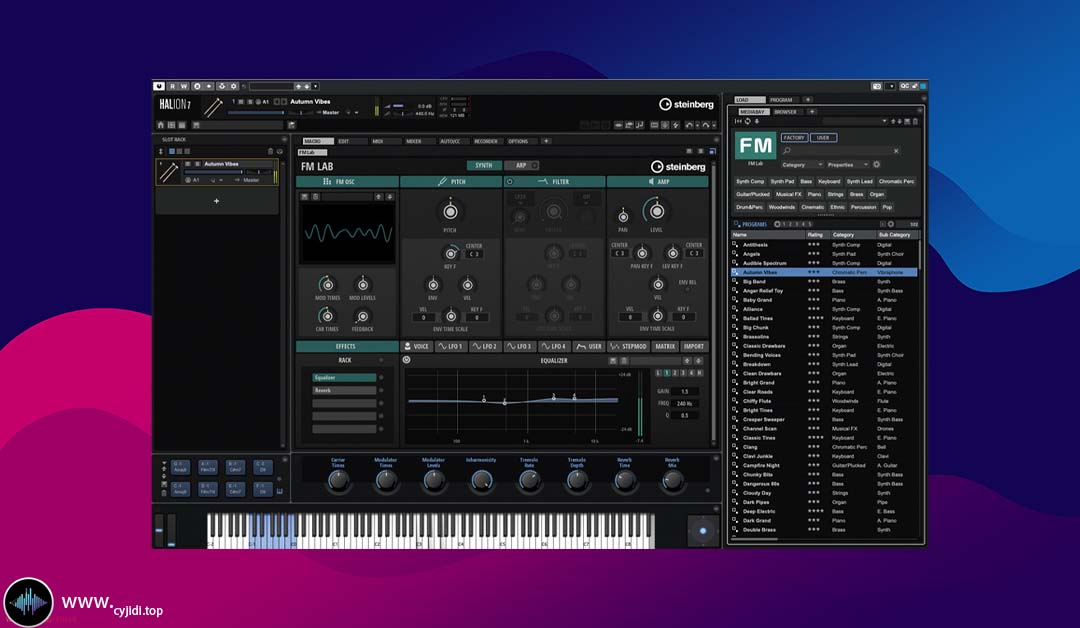Click the IMPORT button
The height and width of the screenshot is (628, 1080).
(x=694, y=346)
